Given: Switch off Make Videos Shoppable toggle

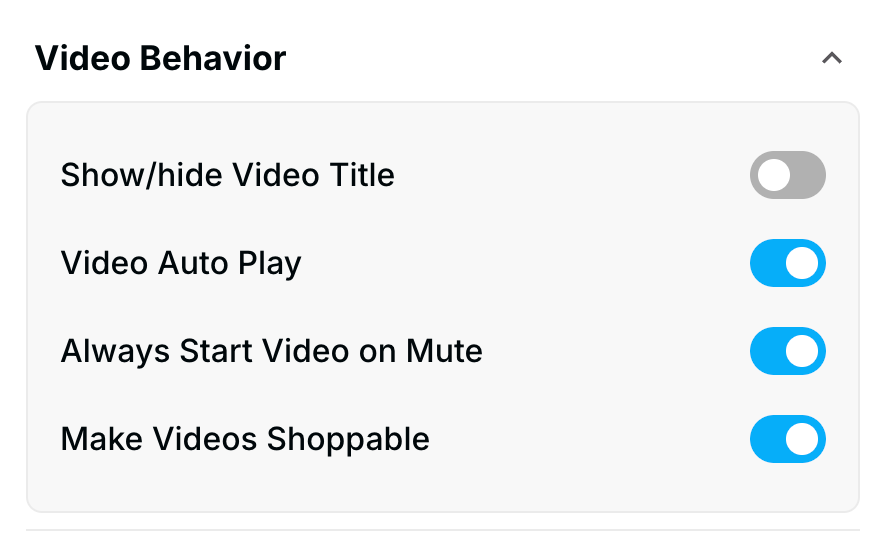Looking at the screenshot, I should 787,439.
